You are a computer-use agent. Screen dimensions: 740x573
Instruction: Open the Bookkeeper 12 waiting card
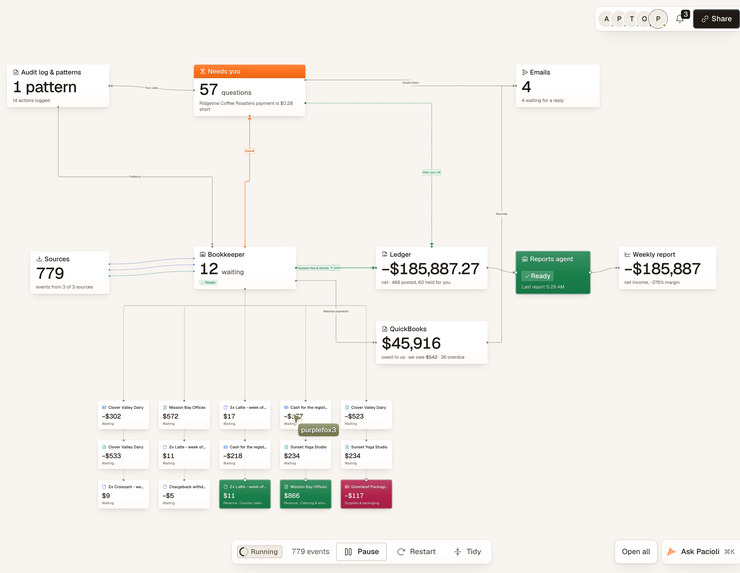point(245,268)
